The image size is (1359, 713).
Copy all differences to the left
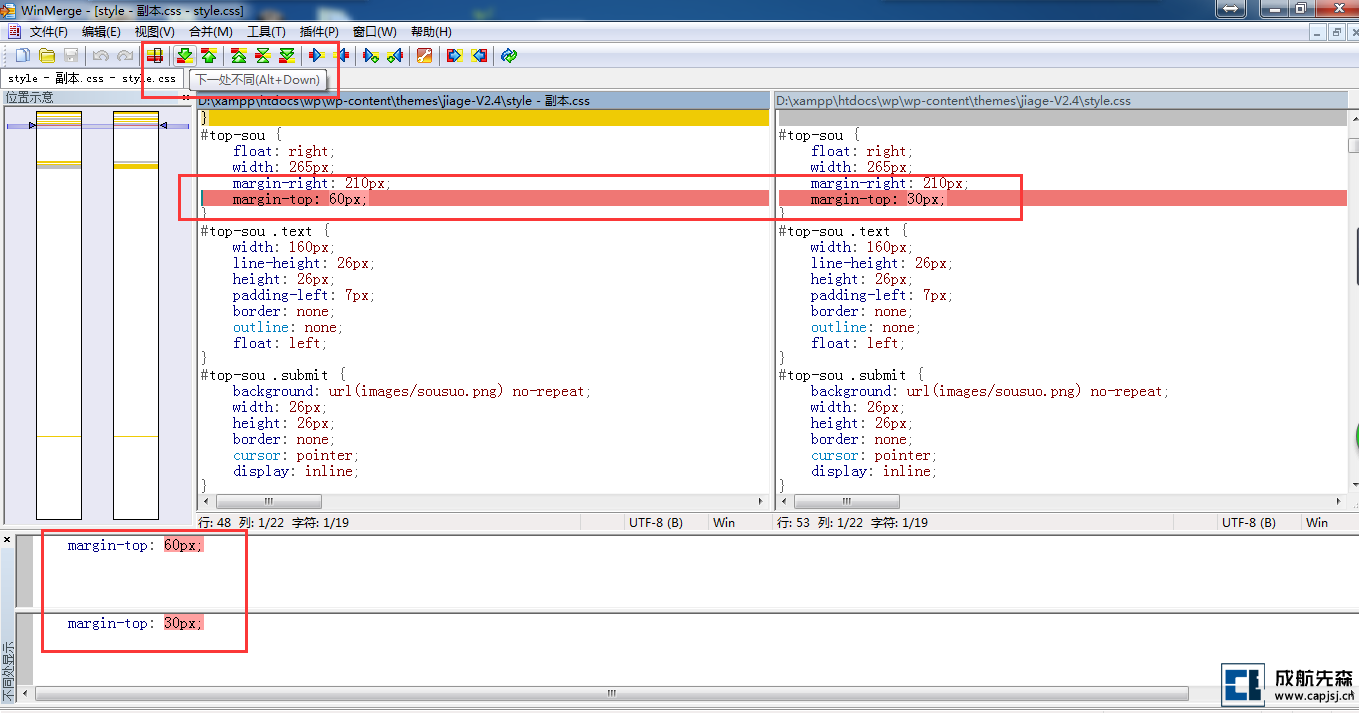[x=479, y=56]
